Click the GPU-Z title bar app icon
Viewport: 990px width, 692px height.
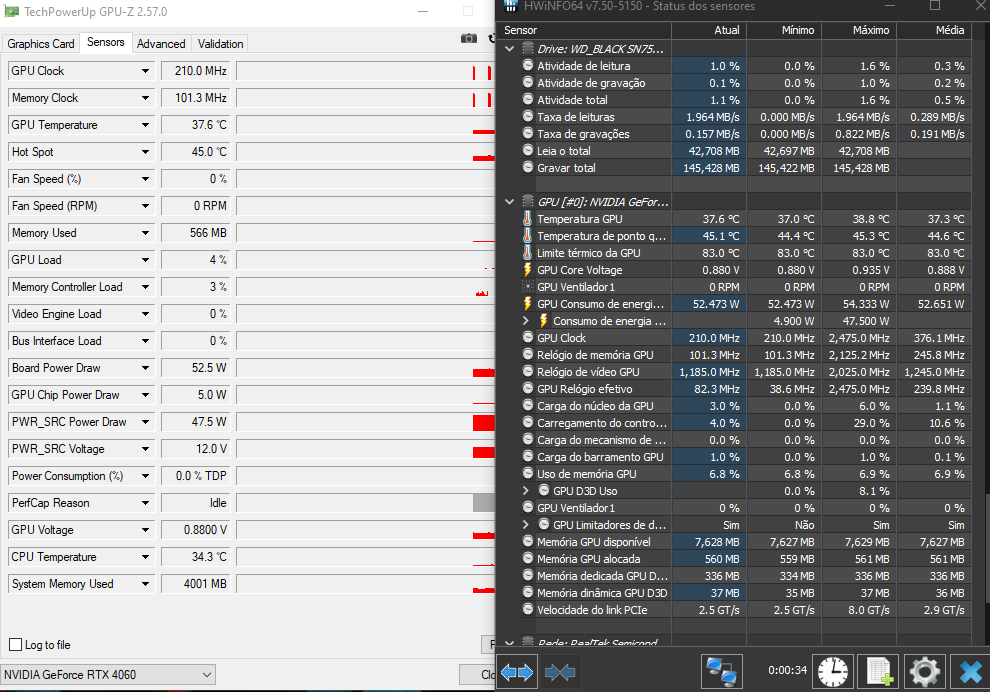tap(11, 11)
